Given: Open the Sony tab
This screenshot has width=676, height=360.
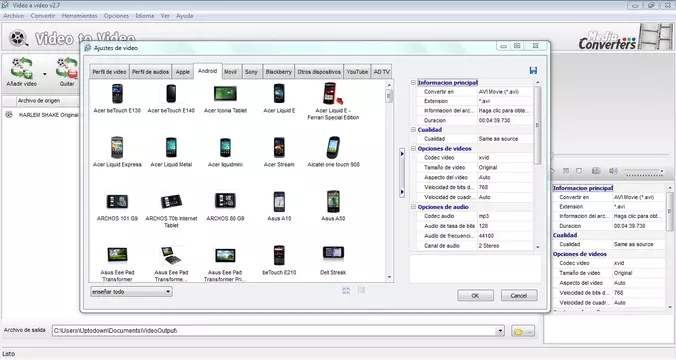Looking at the screenshot, I should [x=251, y=72].
